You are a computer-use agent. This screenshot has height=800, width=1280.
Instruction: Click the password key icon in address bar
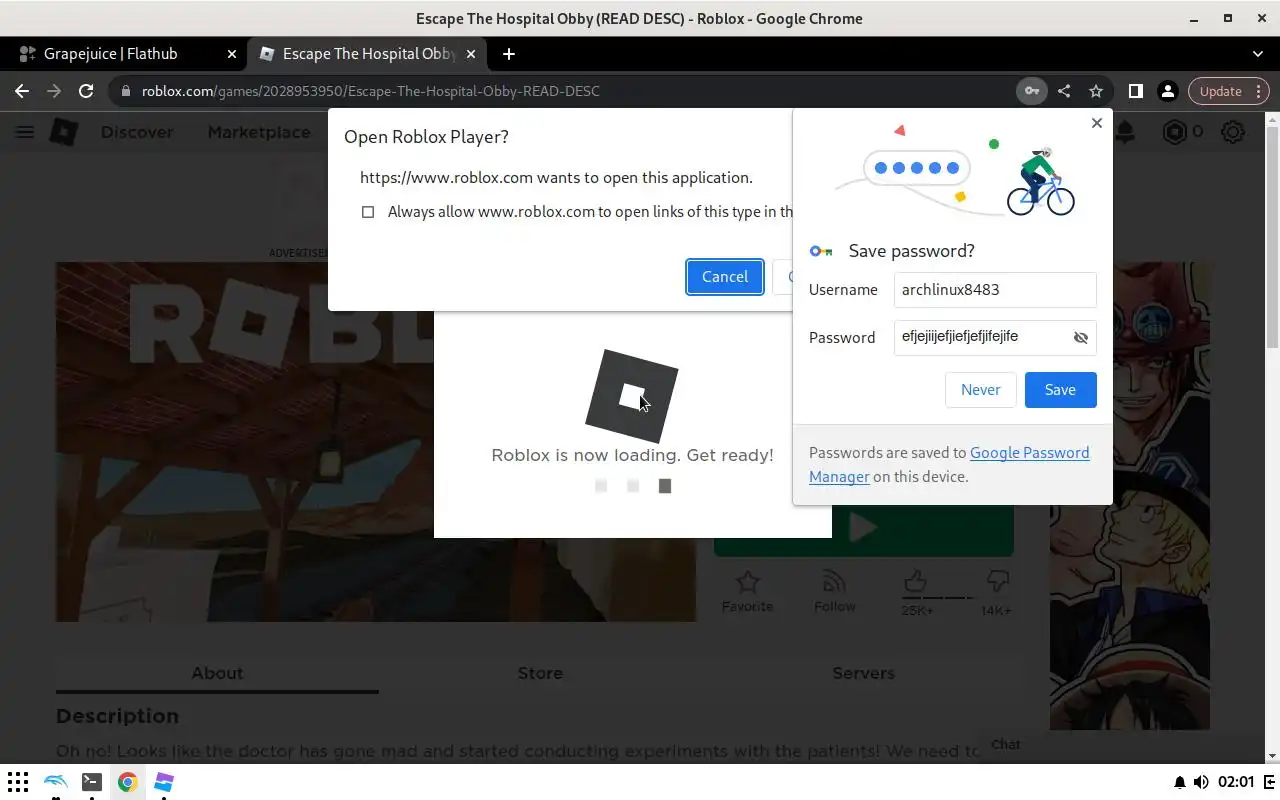pyautogui.click(x=1031, y=91)
